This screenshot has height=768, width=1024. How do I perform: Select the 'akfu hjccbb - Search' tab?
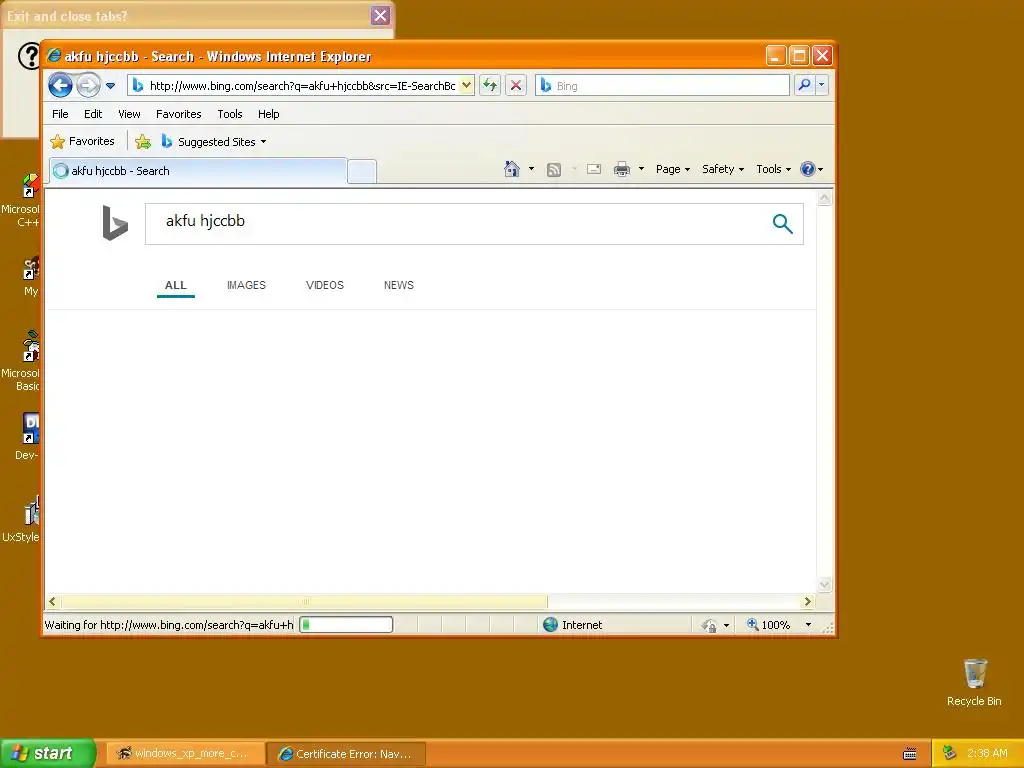(x=198, y=171)
